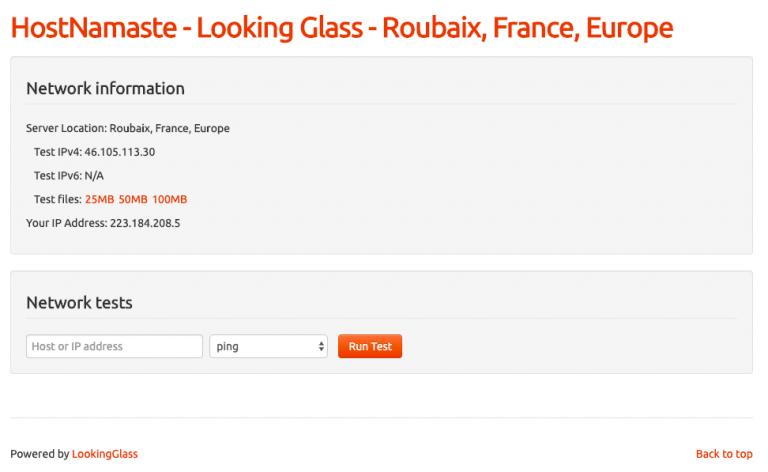
Task: Download the 50MB test file
Action: (x=133, y=199)
